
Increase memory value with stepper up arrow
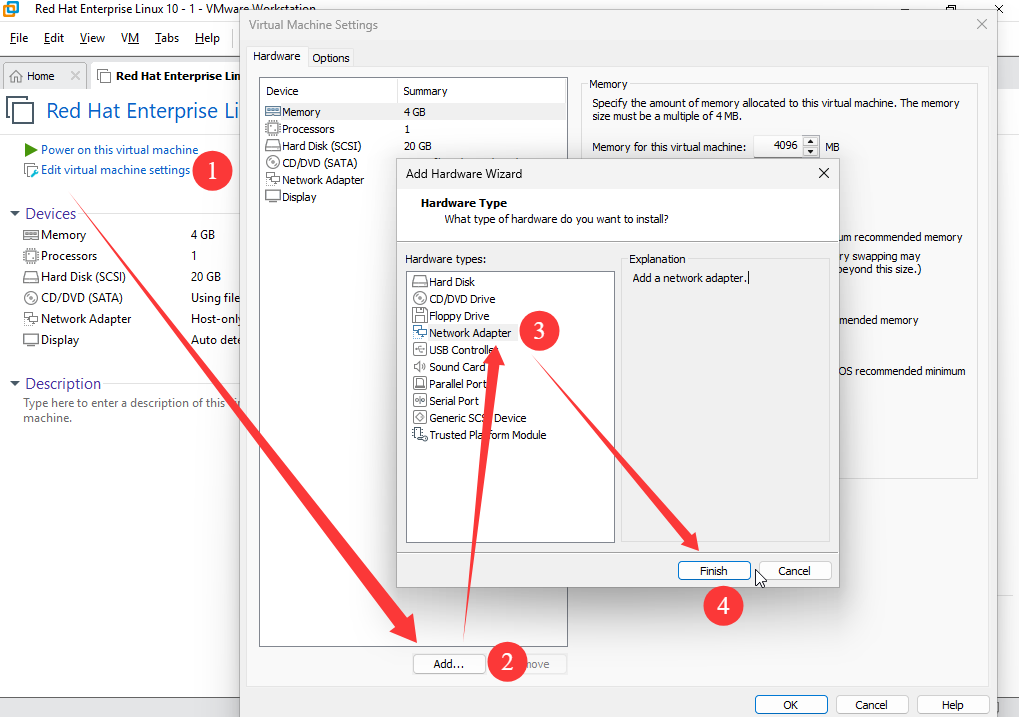[x=811, y=141]
